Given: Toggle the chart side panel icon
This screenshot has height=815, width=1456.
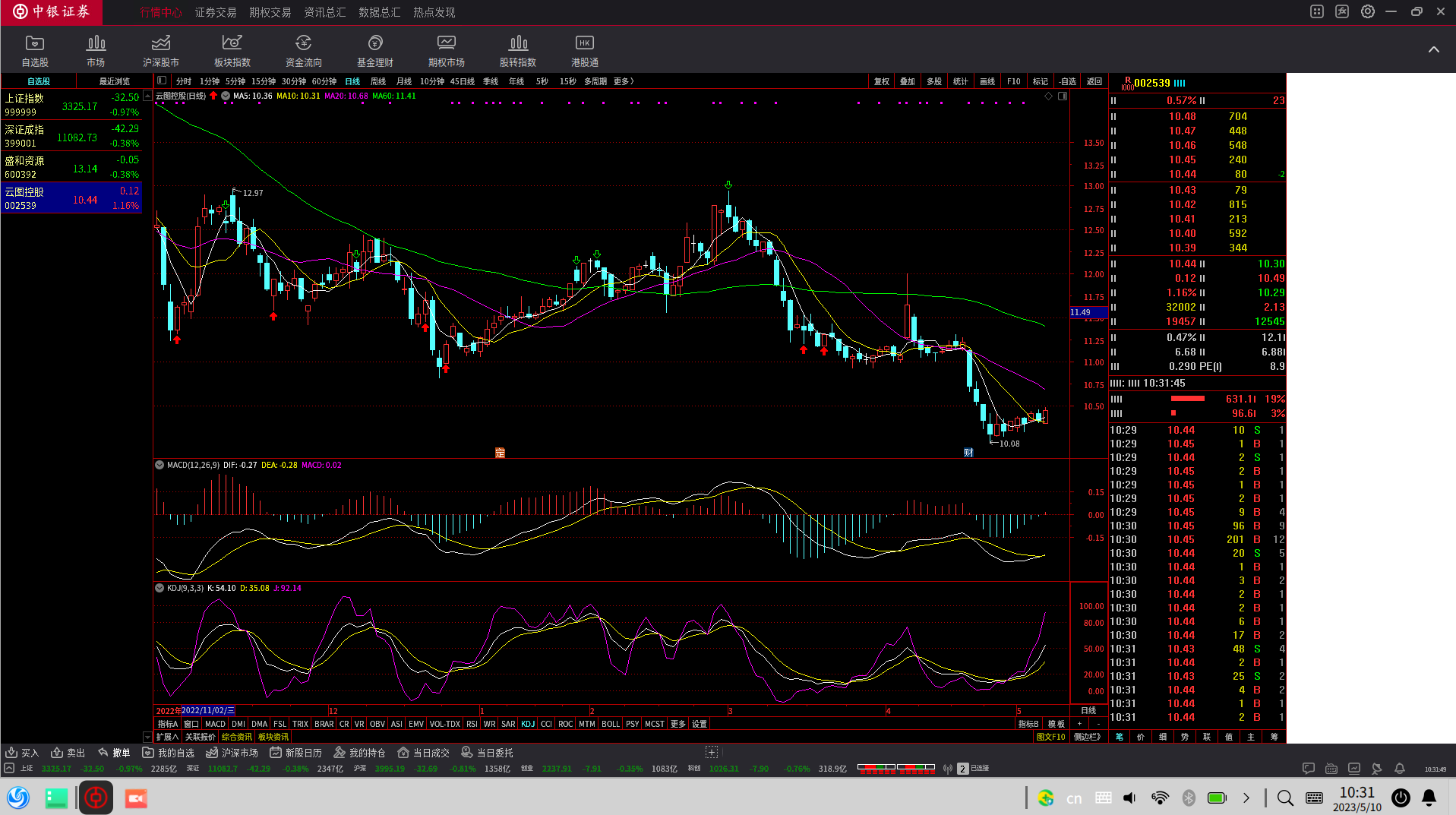Looking at the screenshot, I should (x=1063, y=96).
